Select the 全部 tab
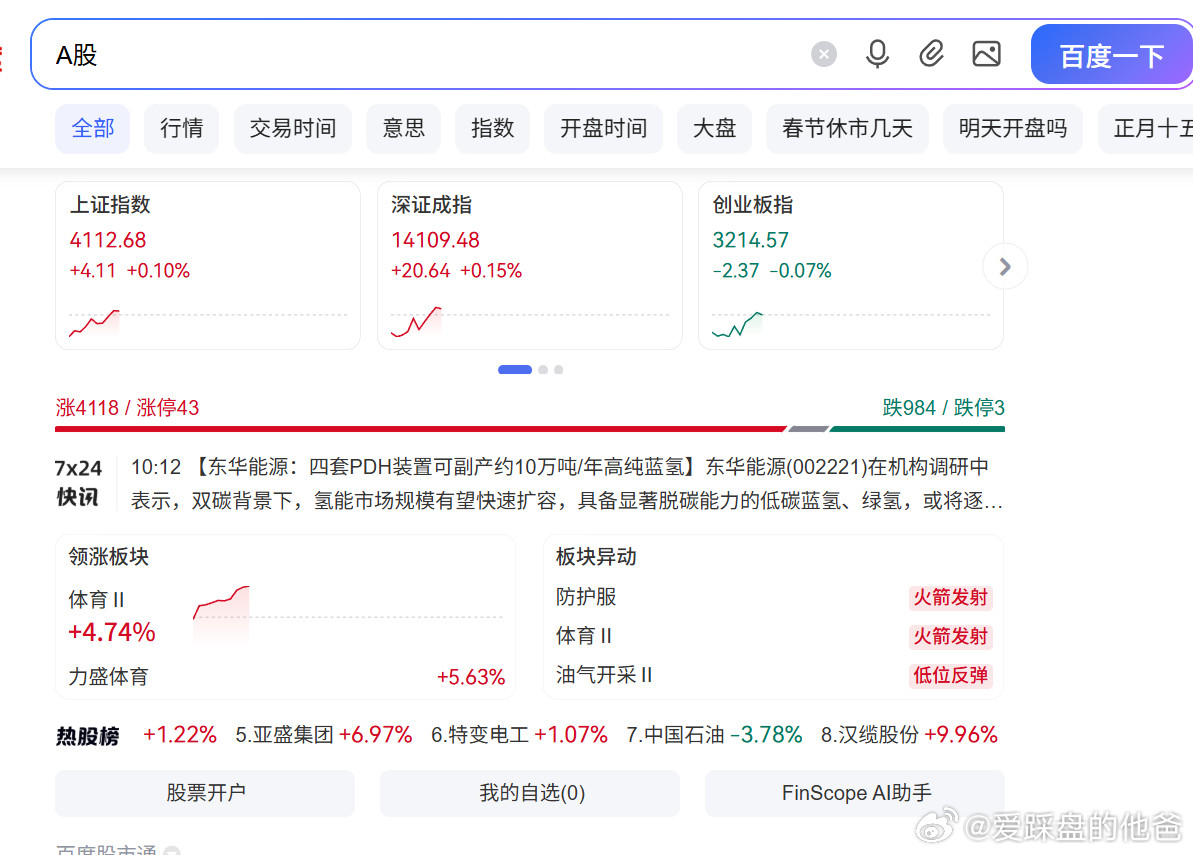The height and width of the screenshot is (855, 1193). tap(92, 128)
